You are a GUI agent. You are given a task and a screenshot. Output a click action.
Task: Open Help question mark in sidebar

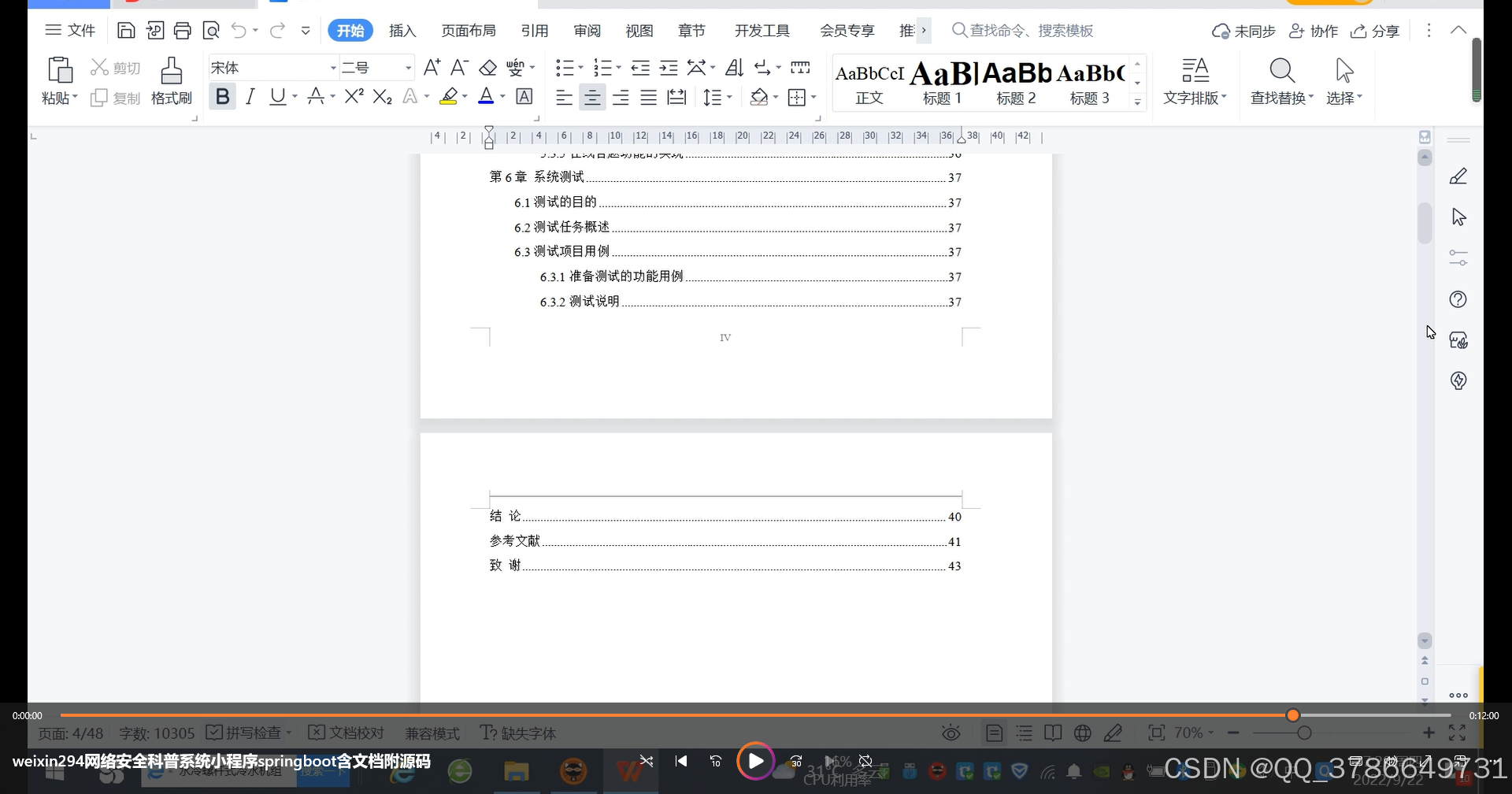(1458, 299)
